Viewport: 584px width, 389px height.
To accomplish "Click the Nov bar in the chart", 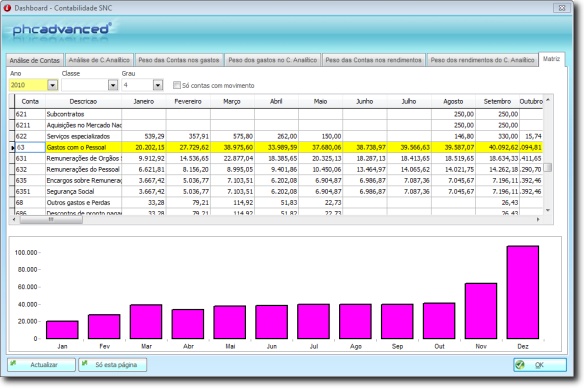I will point(481,311).
